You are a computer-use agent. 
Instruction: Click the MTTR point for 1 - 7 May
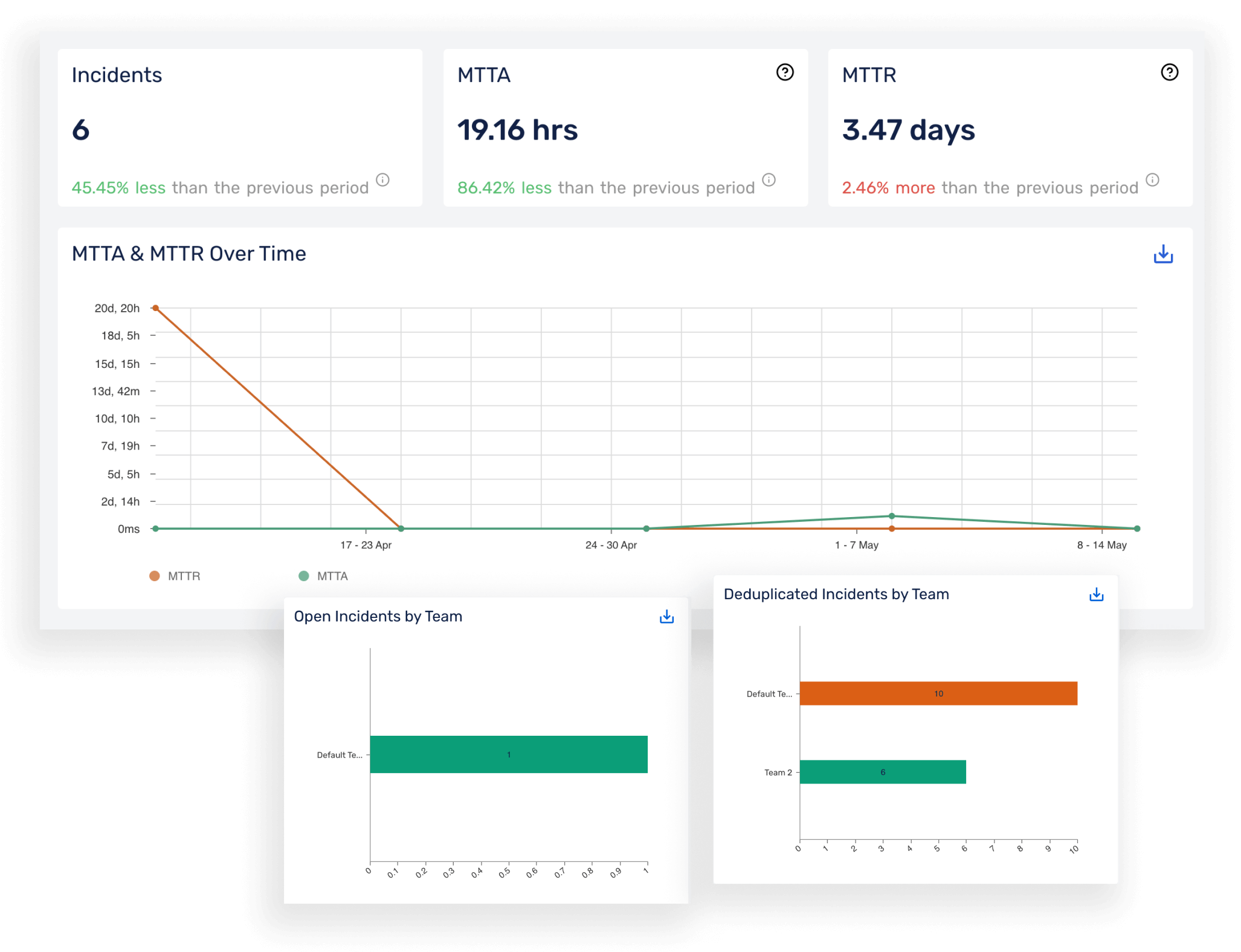(x=892, y=529)
